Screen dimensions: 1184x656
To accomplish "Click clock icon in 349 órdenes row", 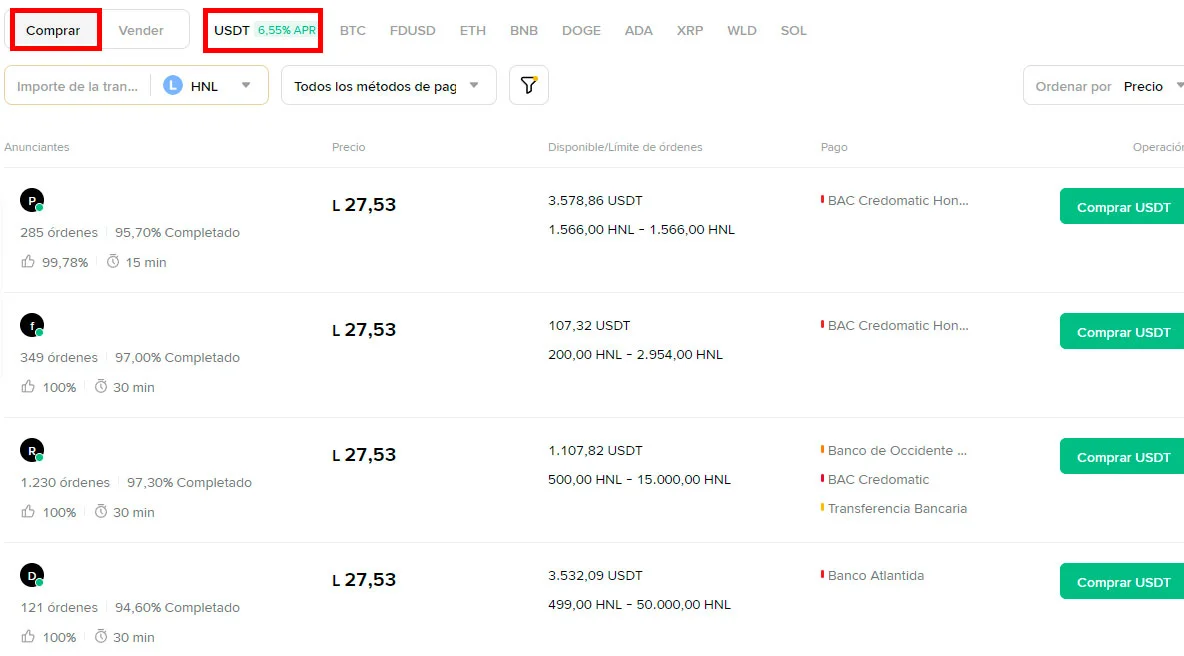I will 100,387.
